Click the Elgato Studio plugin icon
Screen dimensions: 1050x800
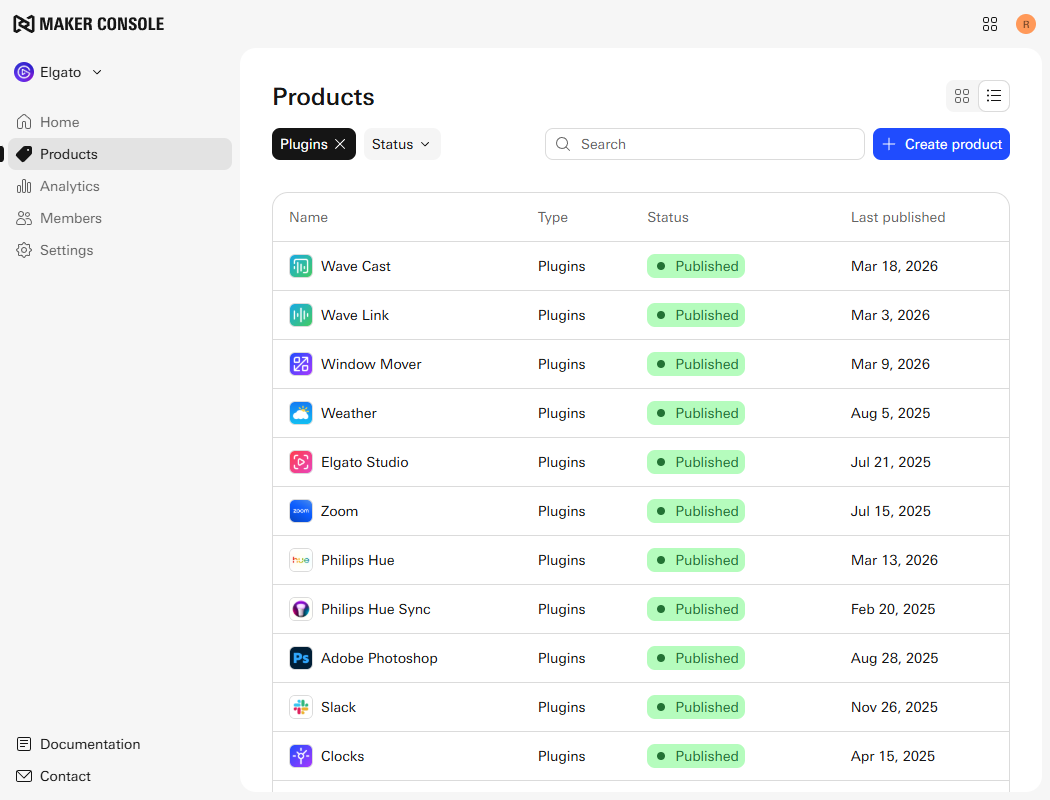click(x=301, y=462)
